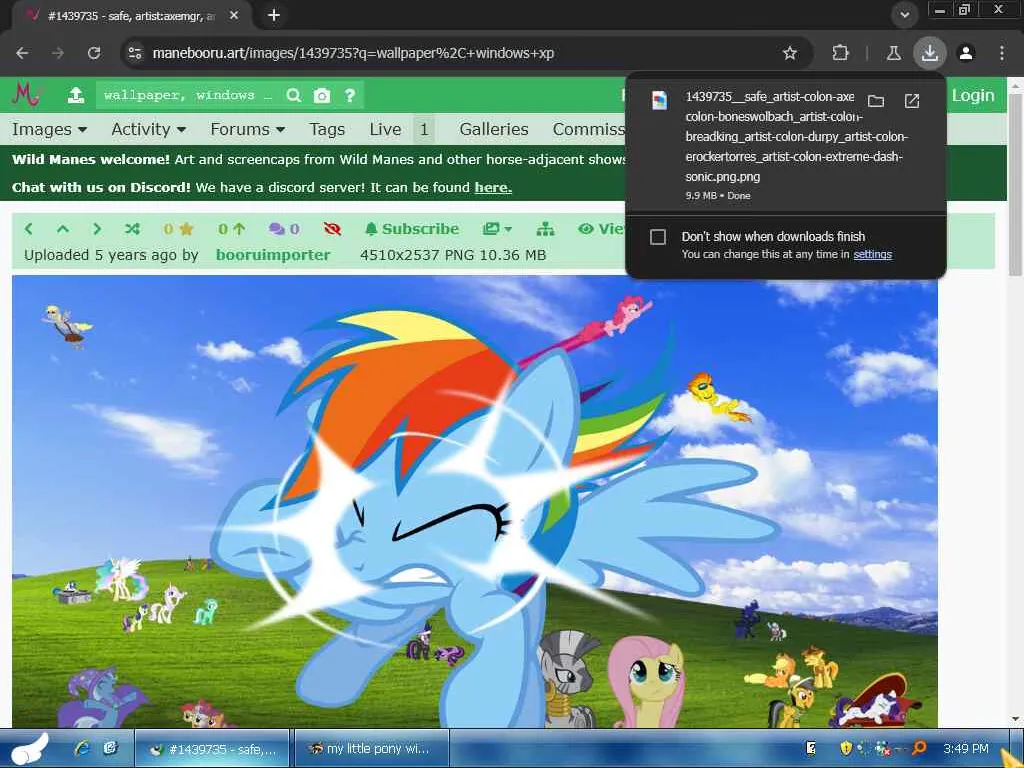Open the Tags page
Image resolution: width=1024 pixels, height=768 pixels.
[x=327, y=129]
